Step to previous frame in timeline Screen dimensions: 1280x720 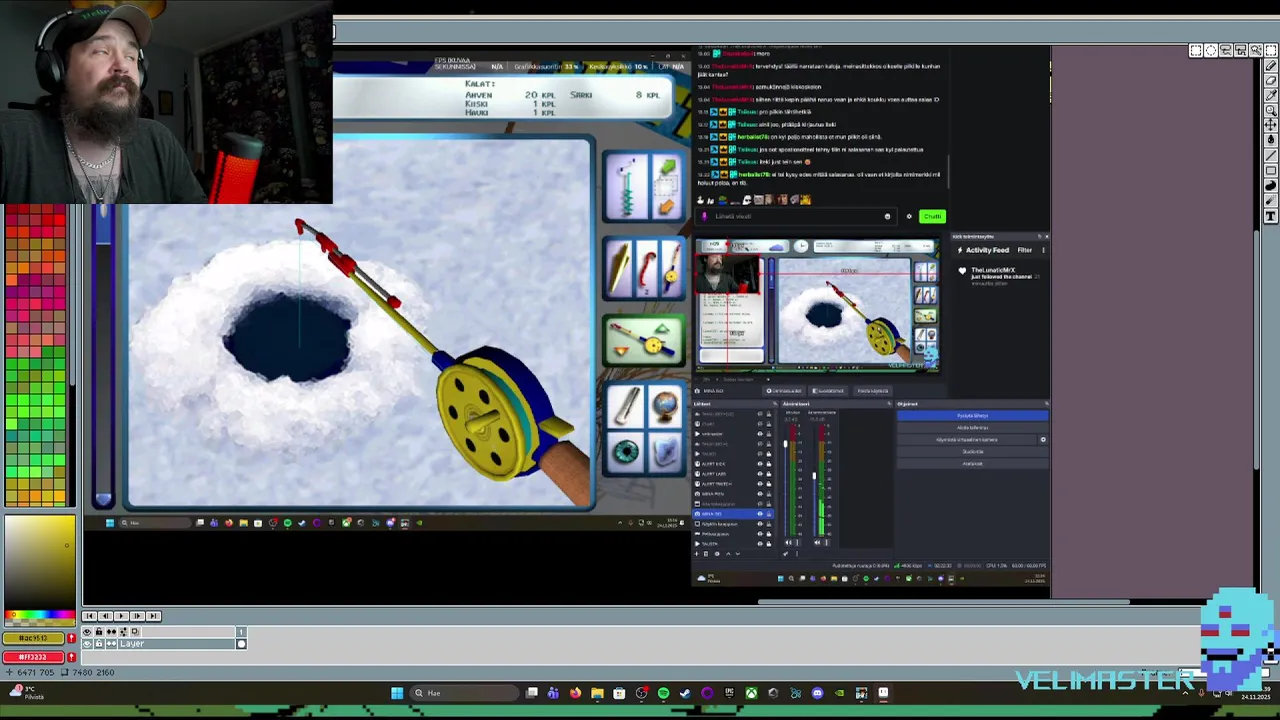pyautogui.click(x=105, y=616)
